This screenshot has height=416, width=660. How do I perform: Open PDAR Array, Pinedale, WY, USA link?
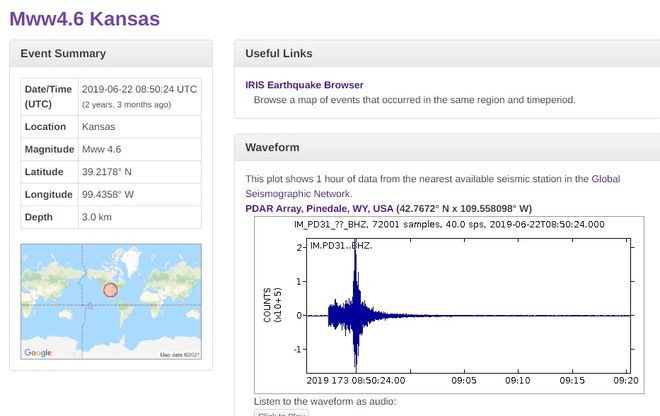(x=319, y=208)
